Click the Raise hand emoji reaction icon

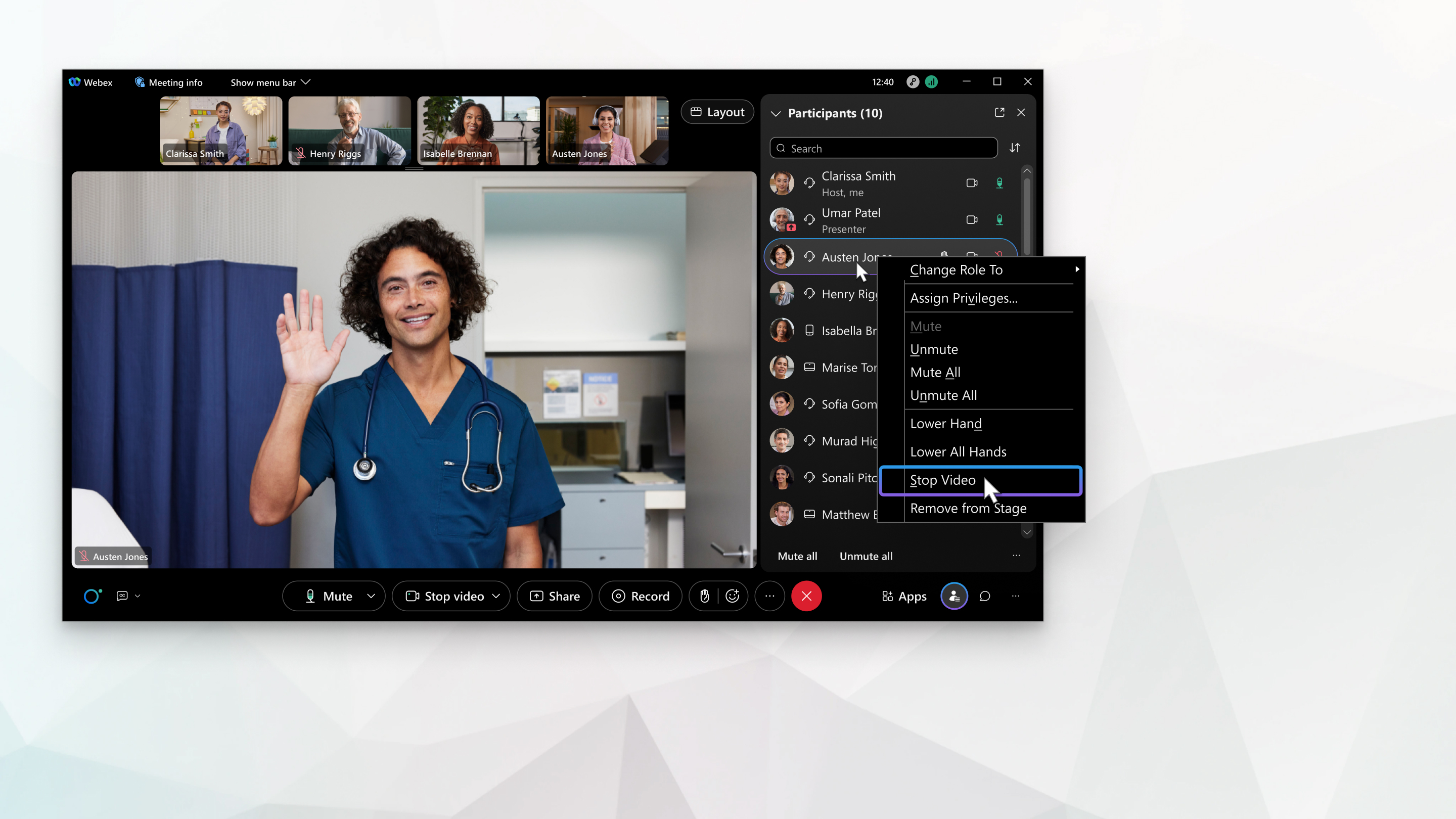(x=705, y=596)
